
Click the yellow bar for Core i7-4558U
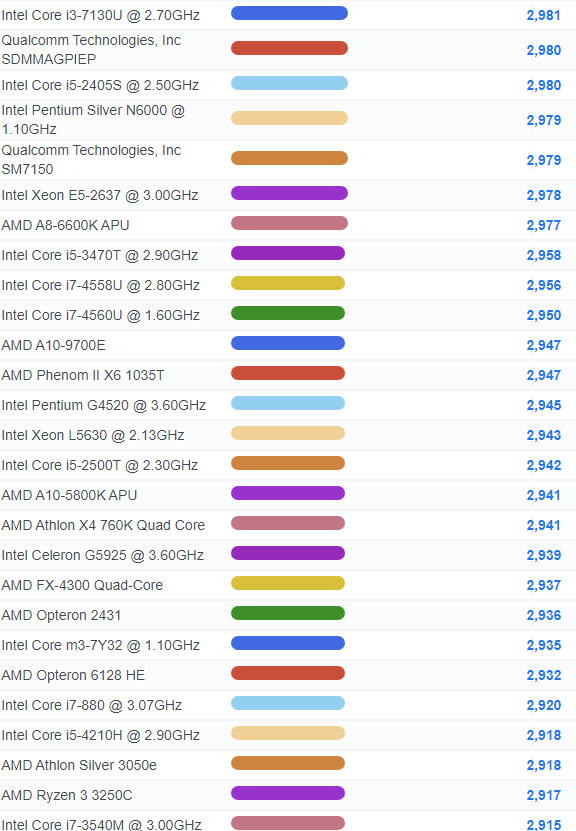(288, 283)
